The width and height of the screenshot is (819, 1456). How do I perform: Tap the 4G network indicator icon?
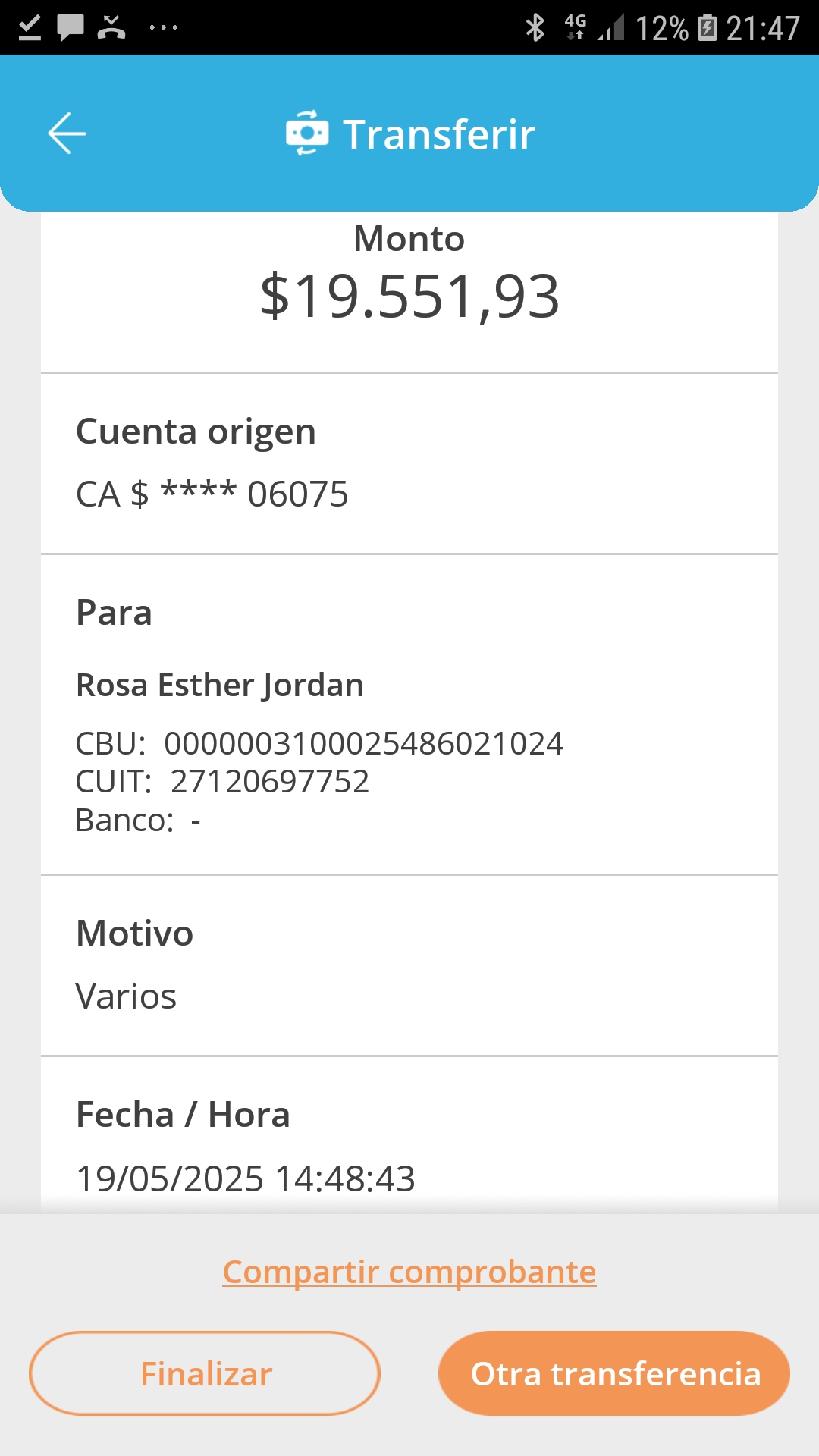coord(576,27)
